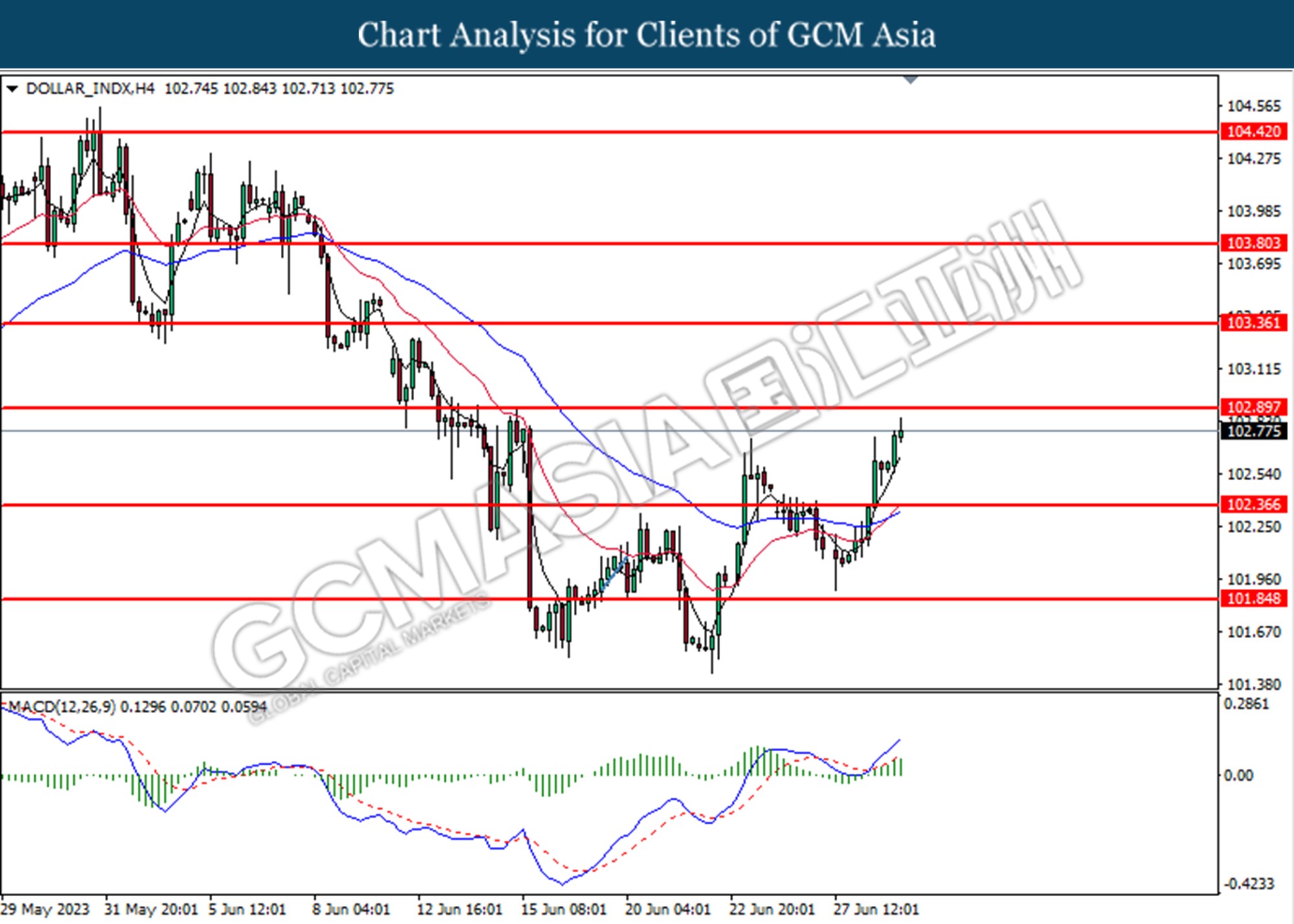Click the 103.115 price axis value
Screen dimensions: 1294x924
pyautogui.click(x=1254, y=369)
